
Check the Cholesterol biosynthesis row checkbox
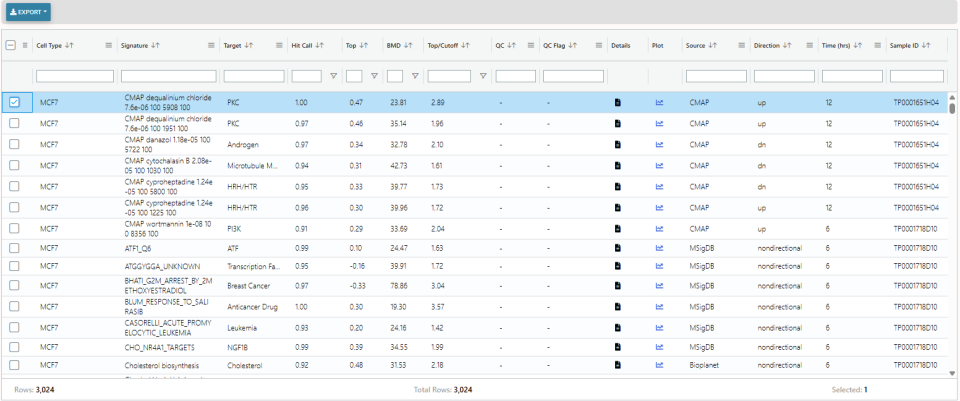(x=14, y=365)
